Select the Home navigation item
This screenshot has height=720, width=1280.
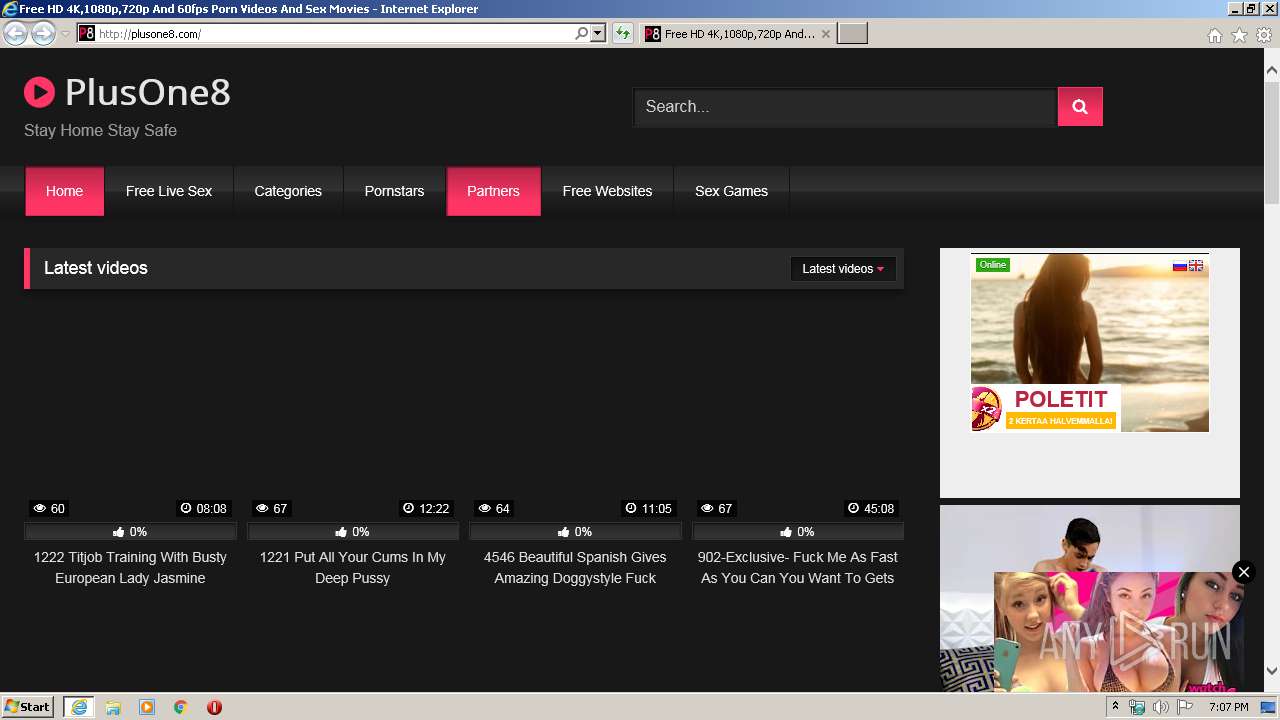(x=65, y=191)
